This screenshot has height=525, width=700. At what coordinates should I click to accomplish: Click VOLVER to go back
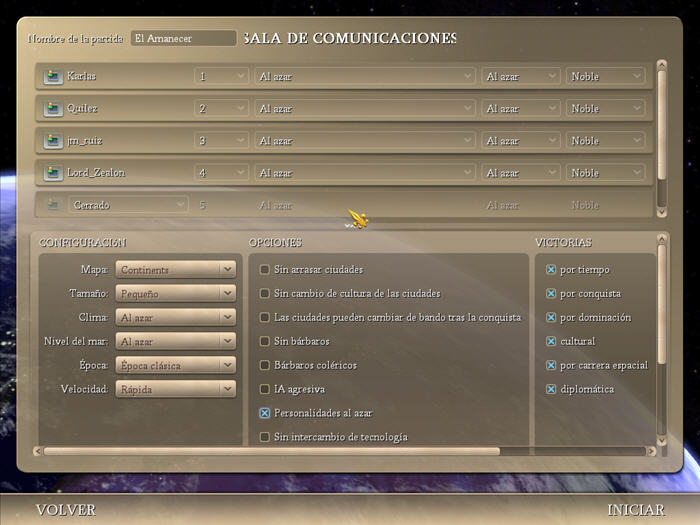coord(66,510)
